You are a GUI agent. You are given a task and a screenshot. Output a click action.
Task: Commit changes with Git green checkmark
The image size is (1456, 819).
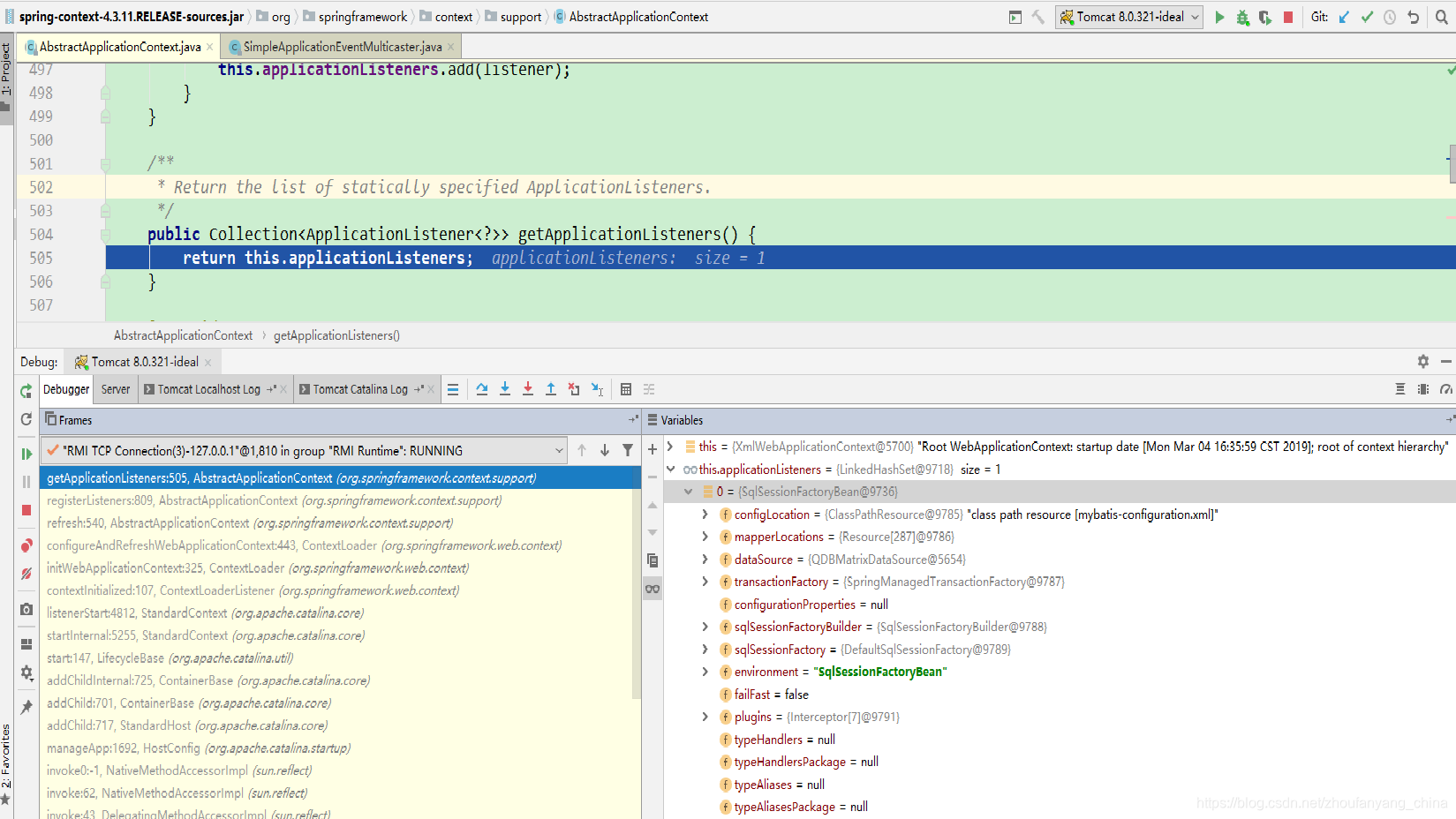(x=1367, y=17)
